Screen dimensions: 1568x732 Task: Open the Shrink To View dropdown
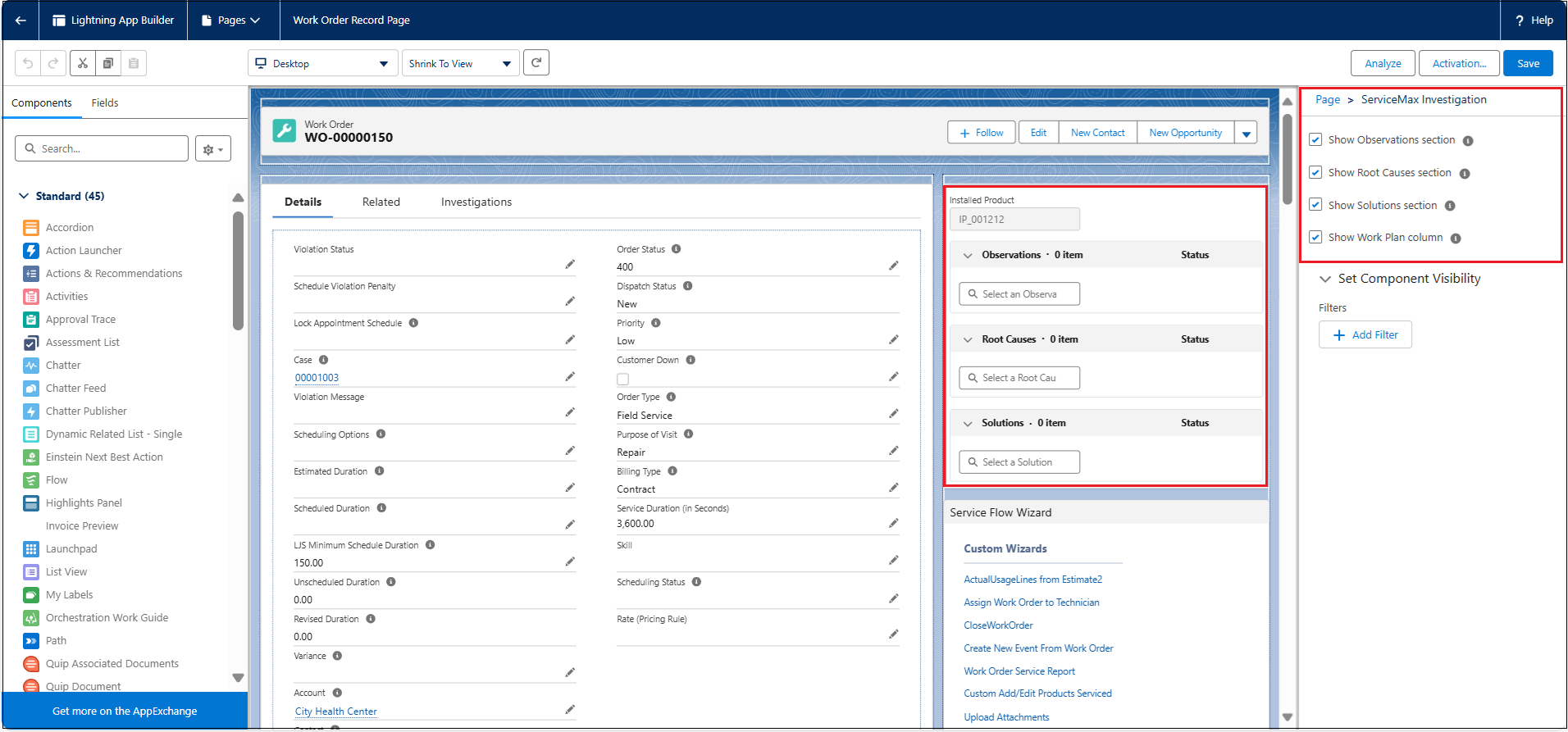461,63
